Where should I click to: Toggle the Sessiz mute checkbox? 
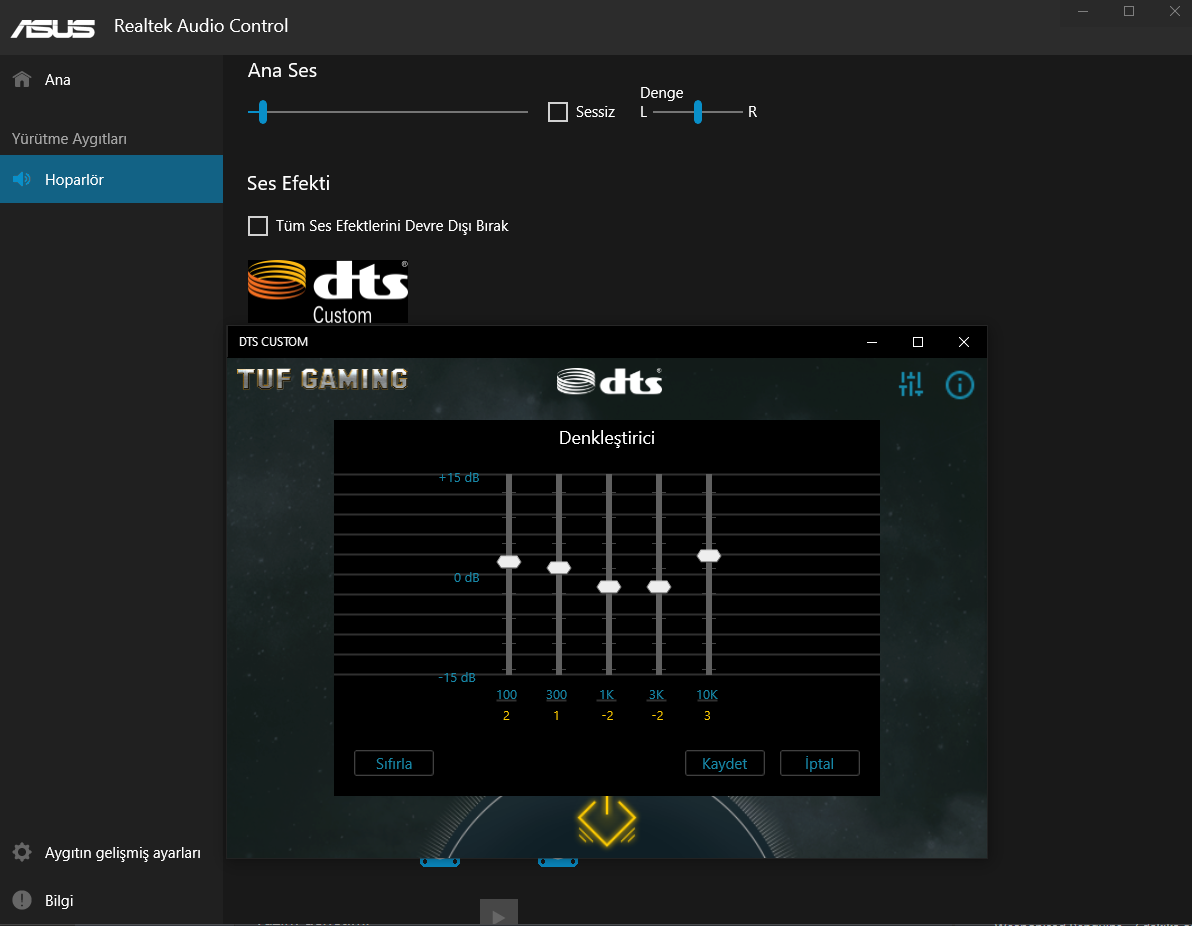pyautogui.click(x=558, y=113)
